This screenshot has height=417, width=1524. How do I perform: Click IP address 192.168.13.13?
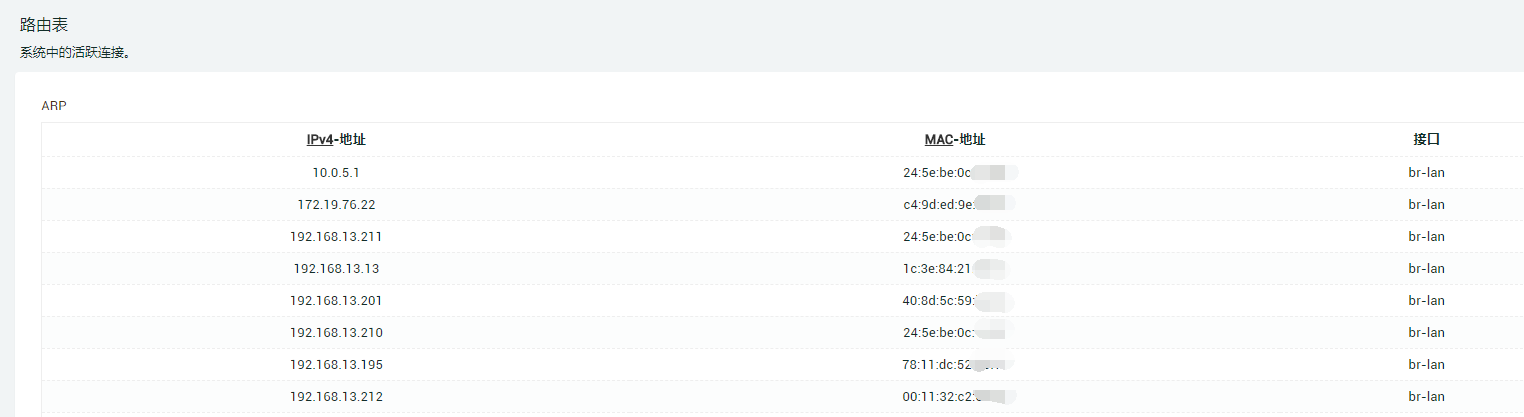(336, 268)
